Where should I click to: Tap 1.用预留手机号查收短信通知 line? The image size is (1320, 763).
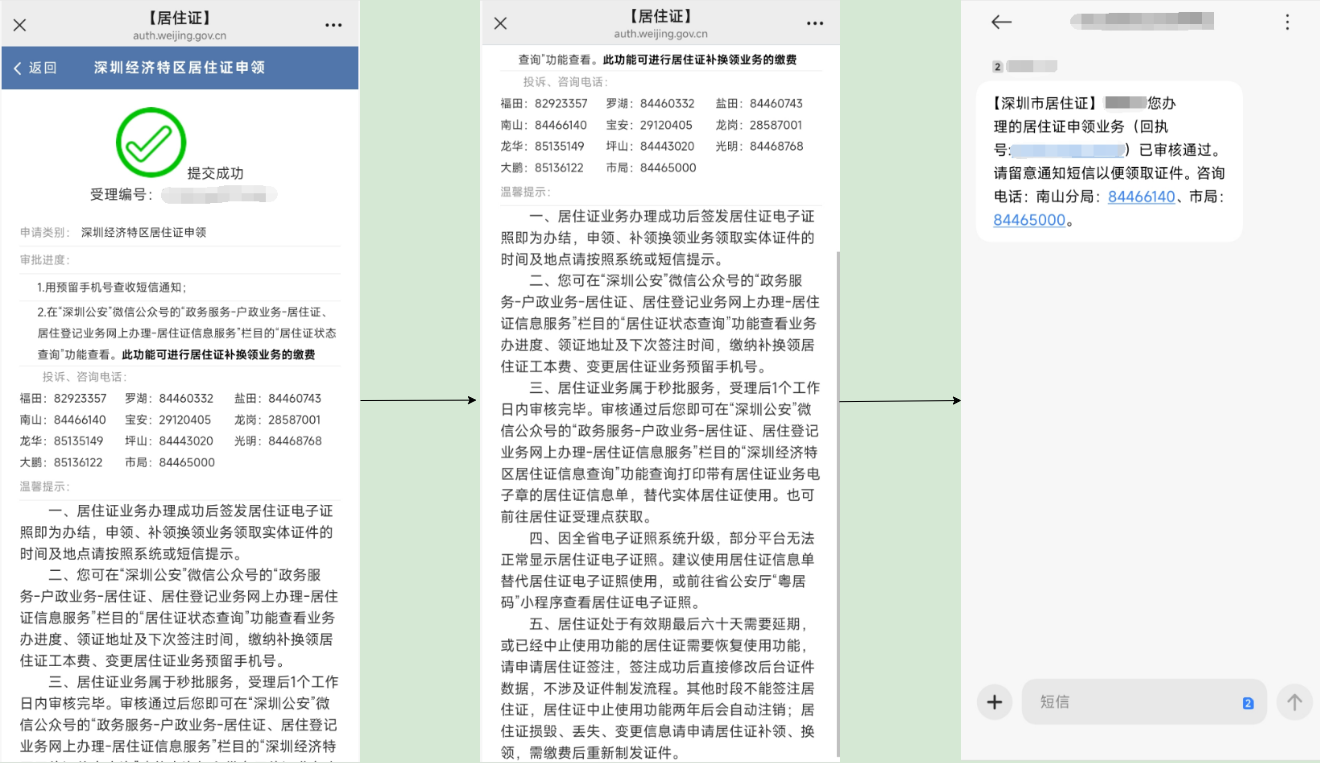click(x=111, y=287)
